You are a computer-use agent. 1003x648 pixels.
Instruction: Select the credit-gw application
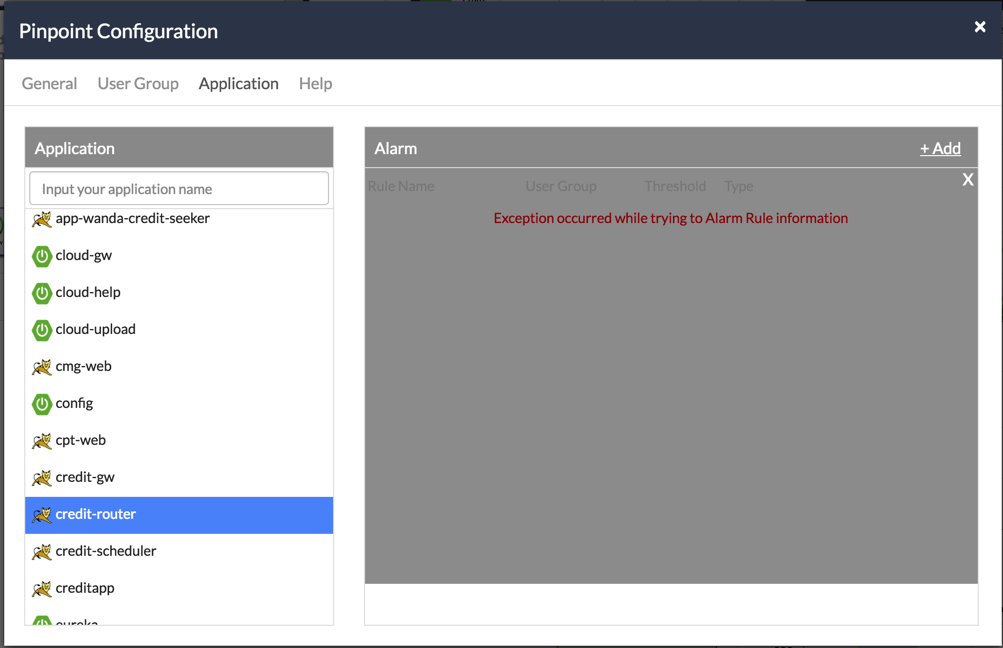click(x=179, y=478)
